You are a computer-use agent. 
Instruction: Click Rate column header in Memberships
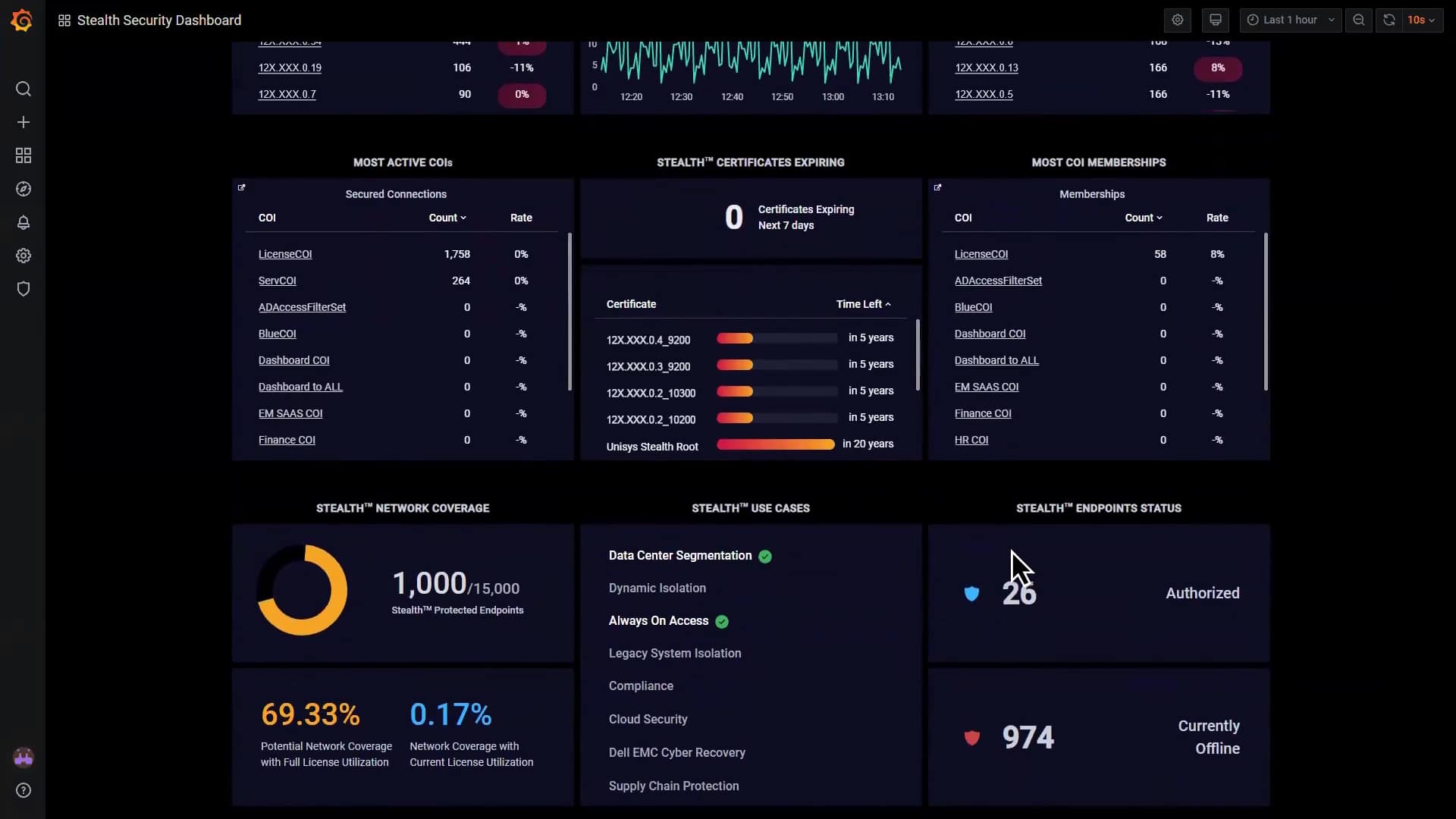click(x=1217, y=218)
